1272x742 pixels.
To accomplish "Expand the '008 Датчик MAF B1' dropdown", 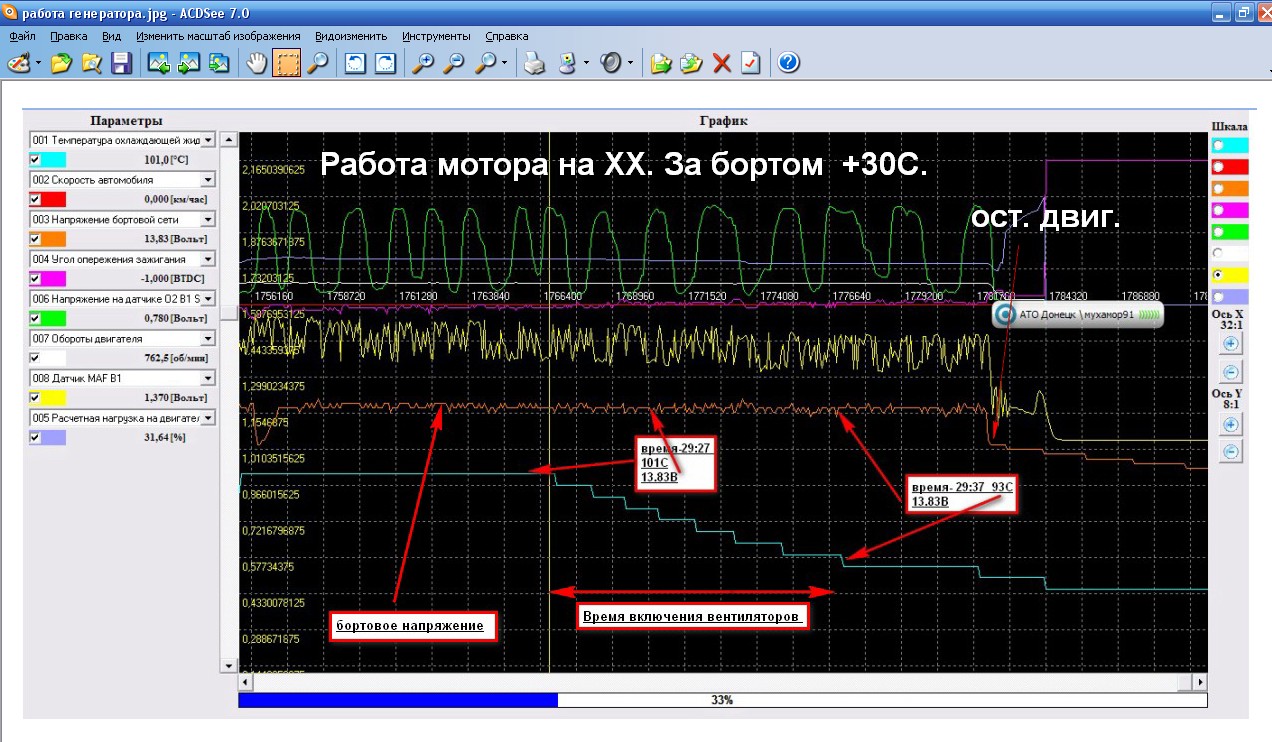I will coord(208,378).
